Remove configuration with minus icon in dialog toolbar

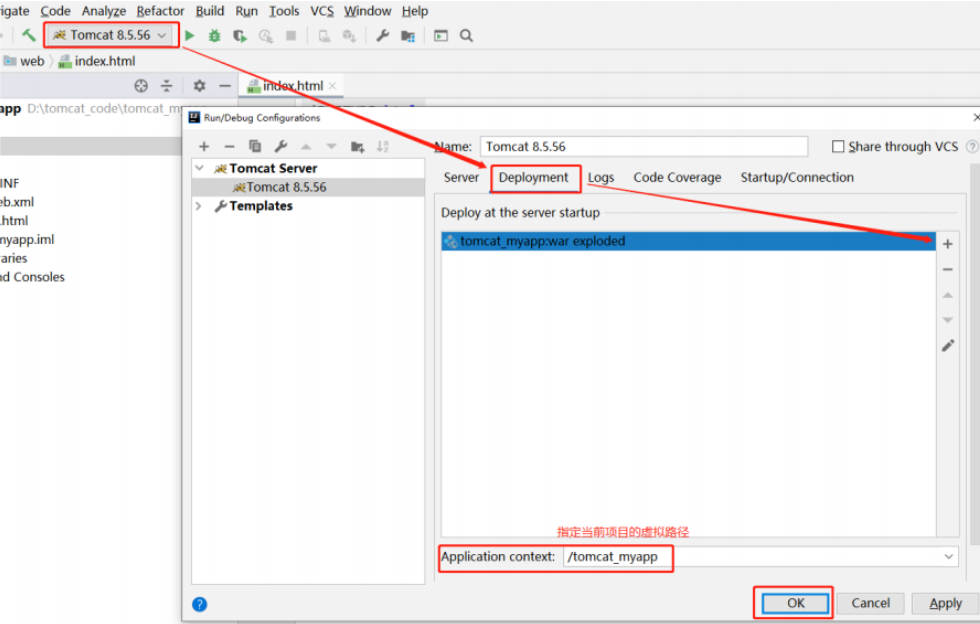(229, 146)
